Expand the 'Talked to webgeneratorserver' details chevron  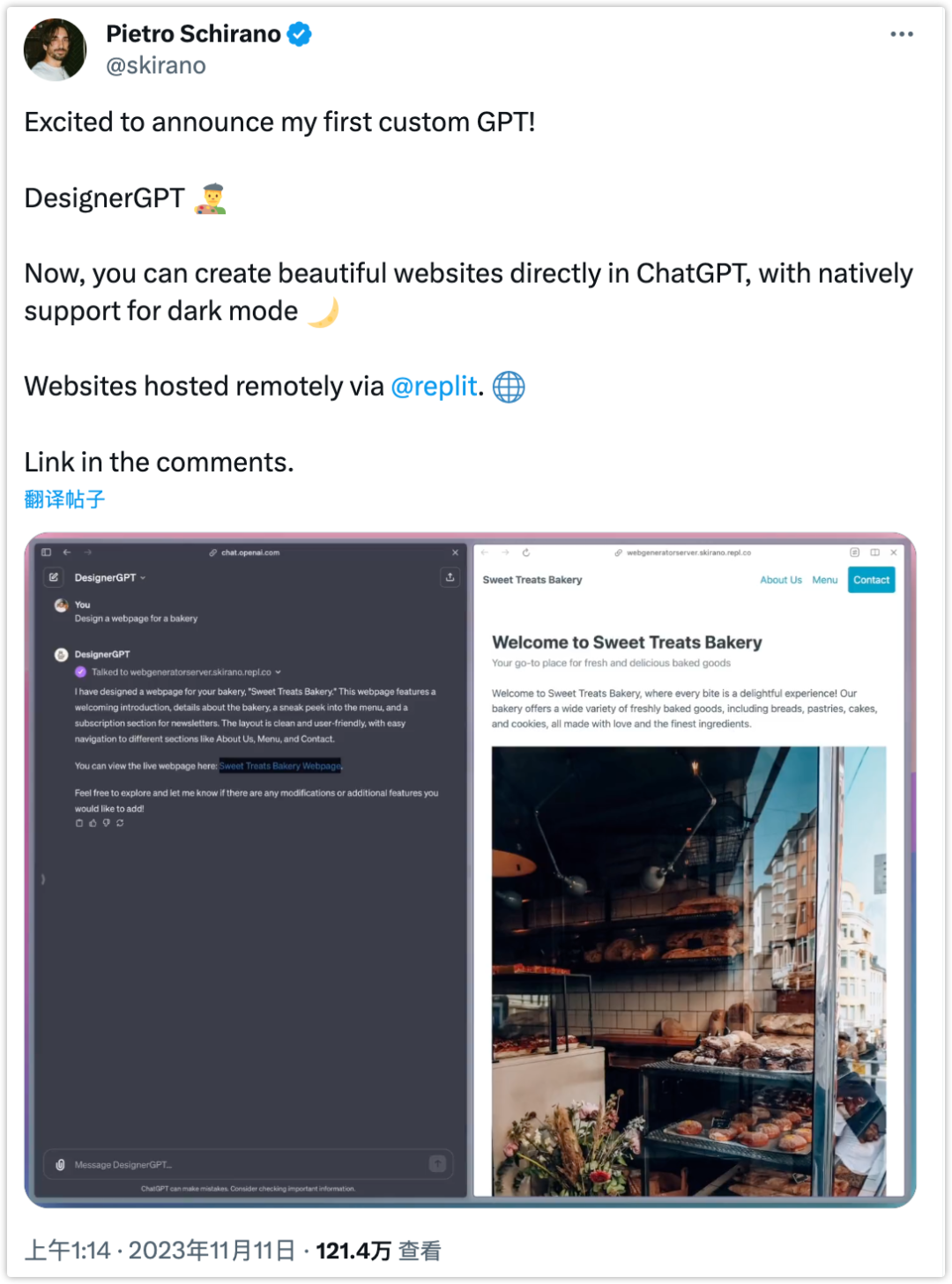[279, 672]
